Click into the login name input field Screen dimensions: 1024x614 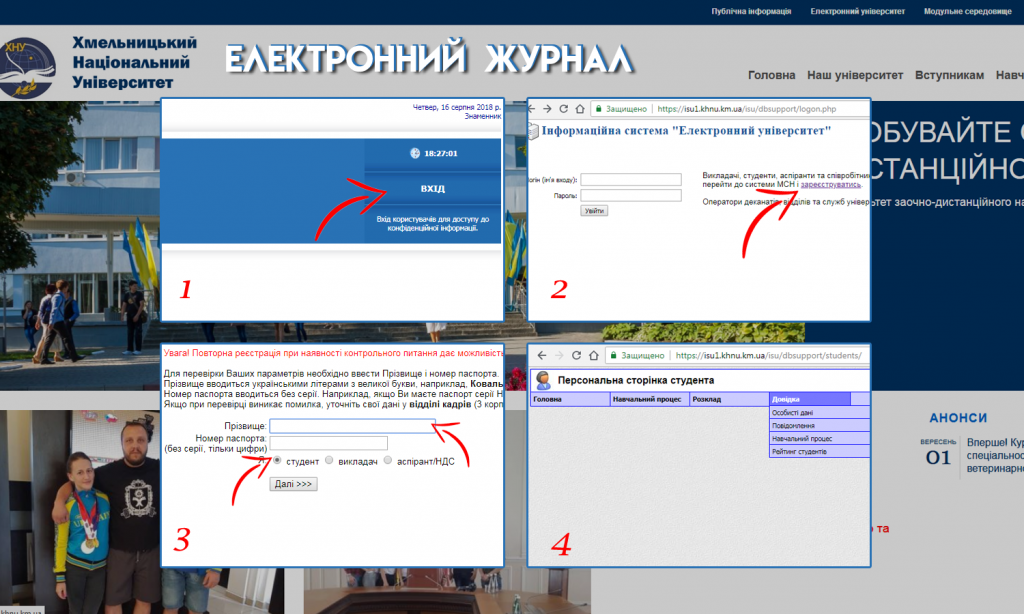click(x=631, y=180)
